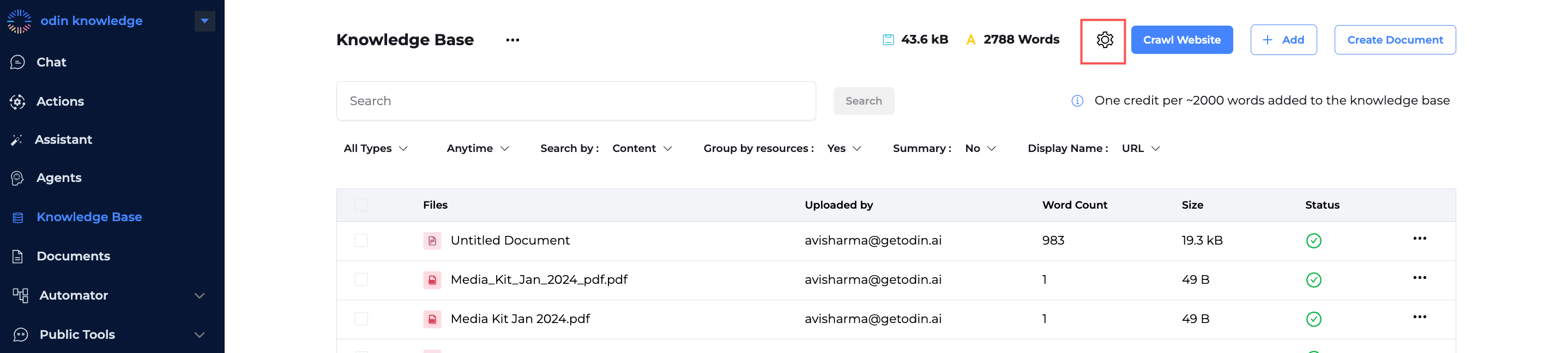The image size is (1568, 353).
Task: Click the Crawl Website button
Action: tap(1181, 40)
